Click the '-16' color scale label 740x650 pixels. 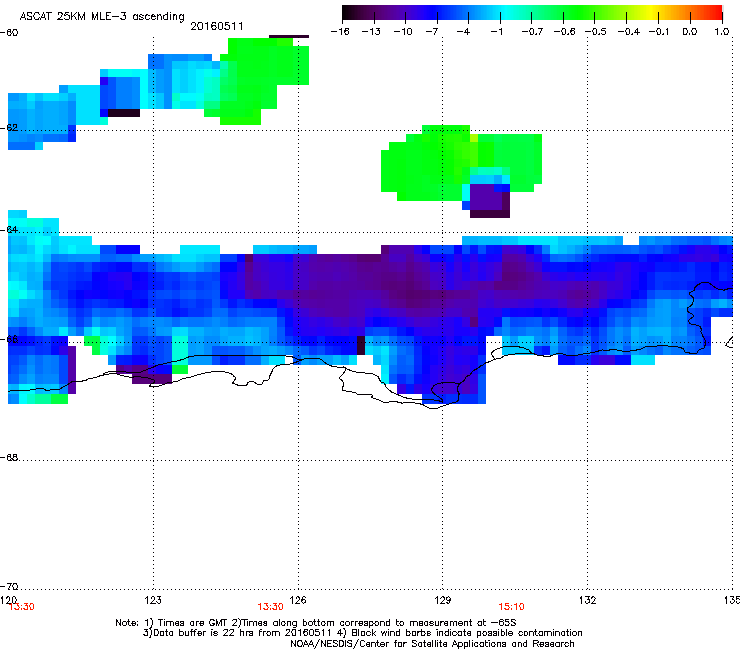coord(340,32)
